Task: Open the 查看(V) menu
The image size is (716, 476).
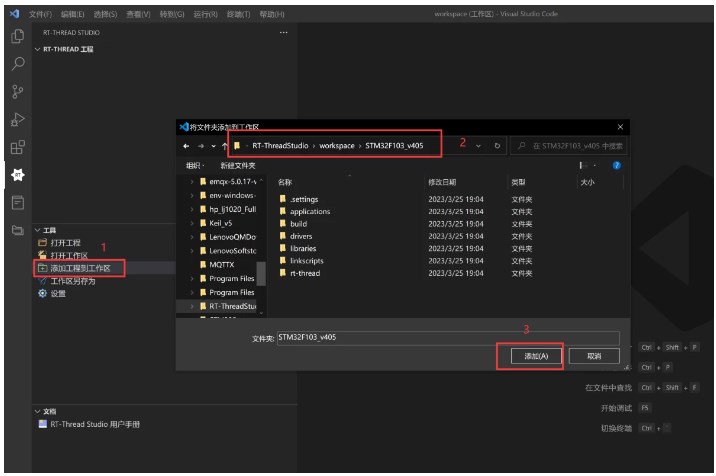Action: coord(138,14)
